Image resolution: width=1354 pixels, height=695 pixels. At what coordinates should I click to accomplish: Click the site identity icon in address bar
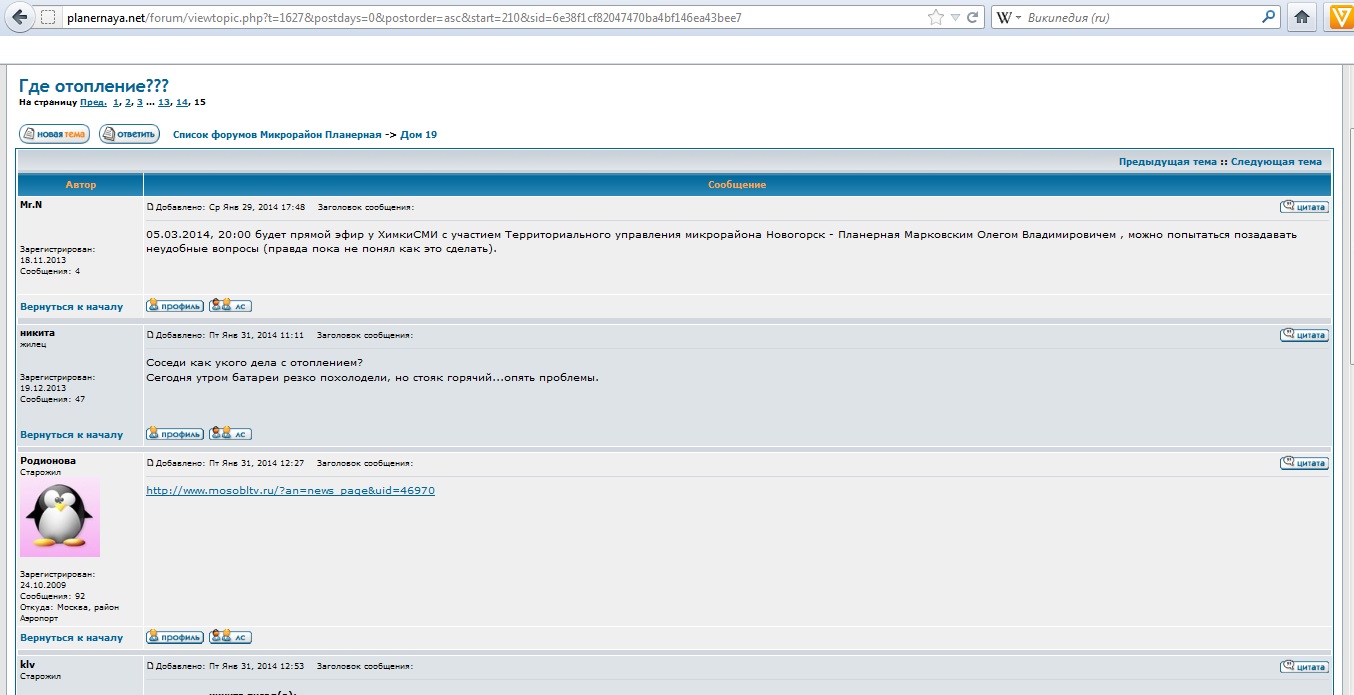pos(48,17)
